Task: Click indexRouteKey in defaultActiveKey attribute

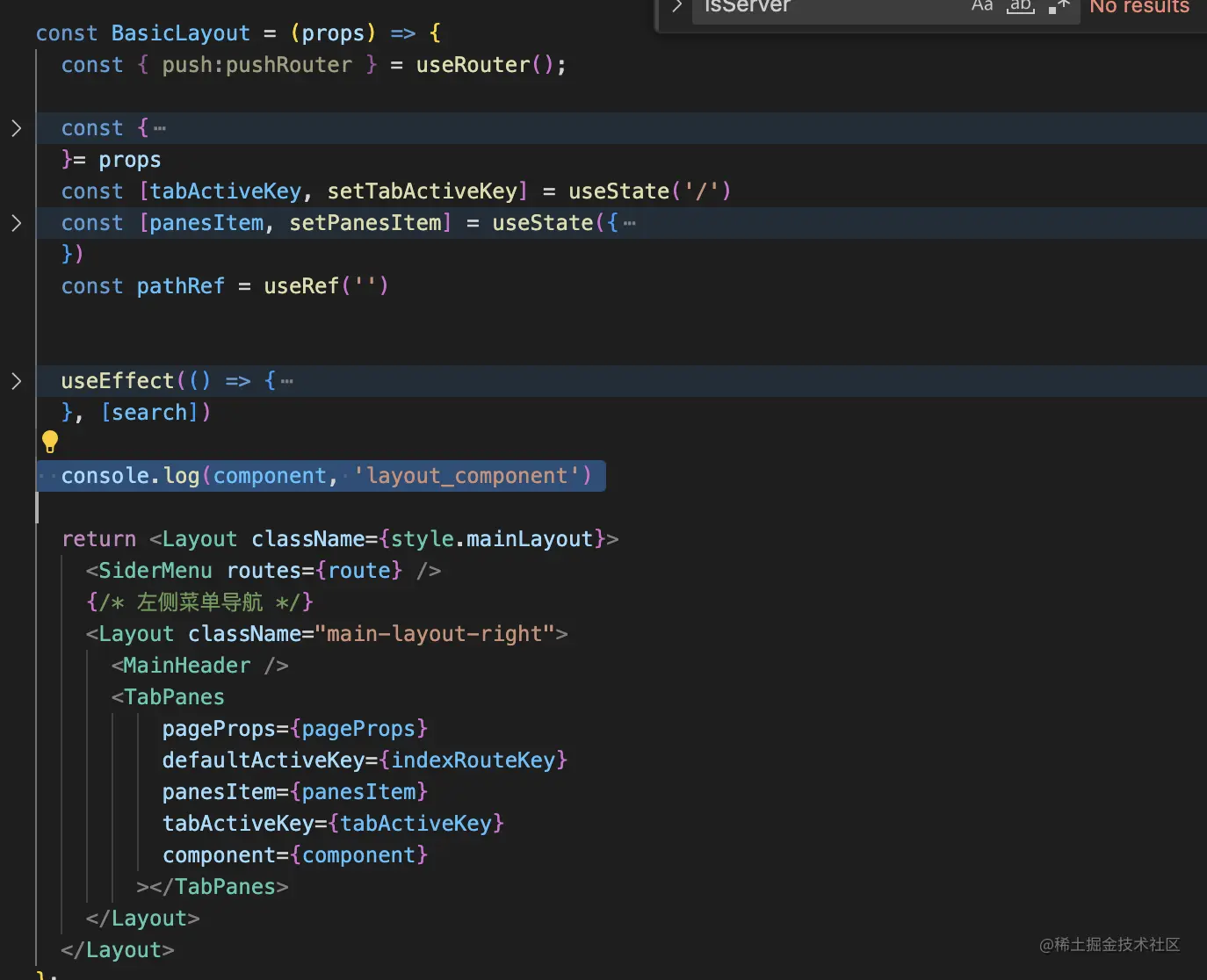Action: pyautogui.click(x=473, y=760)
